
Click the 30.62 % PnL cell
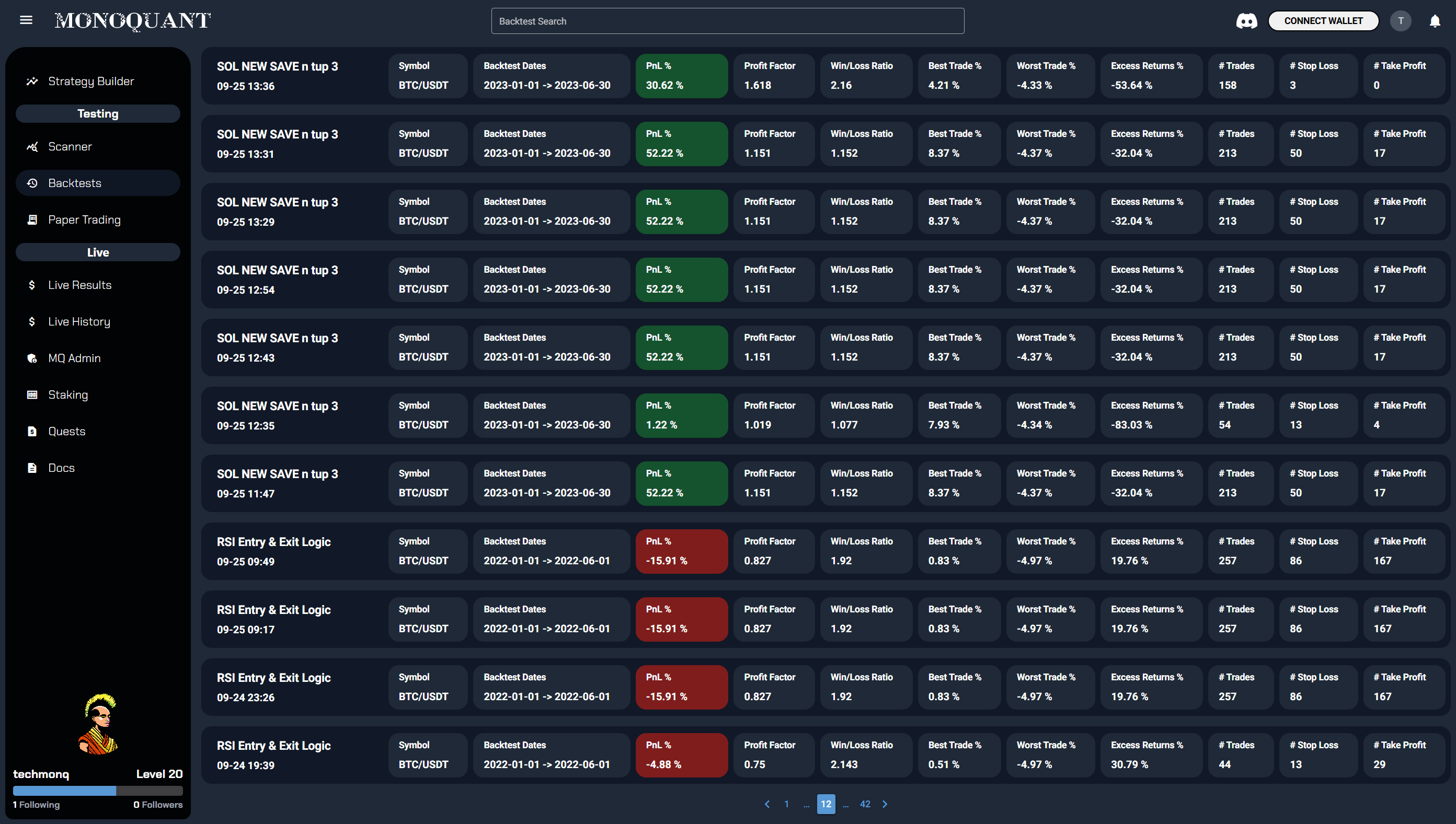coord(682,76)
